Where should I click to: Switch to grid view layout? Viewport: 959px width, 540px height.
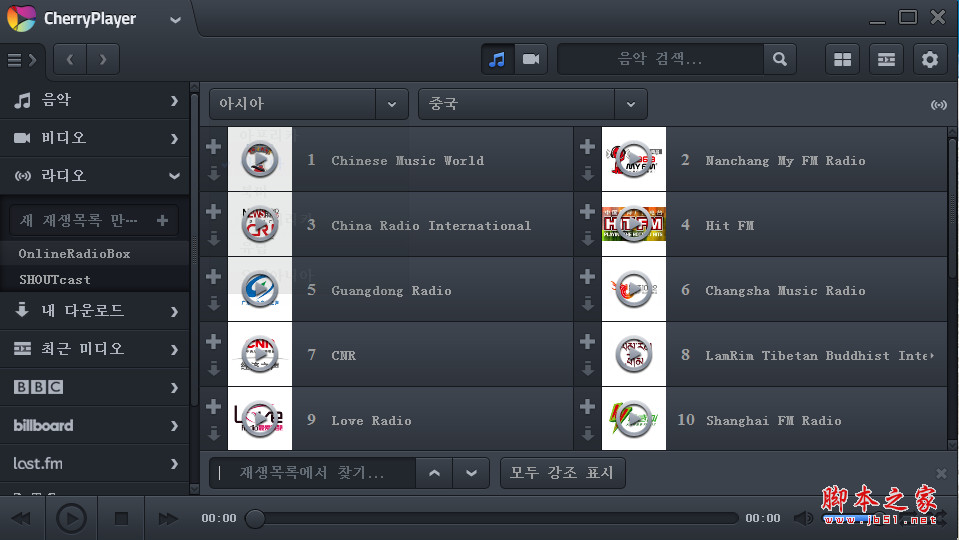[842, 59]
